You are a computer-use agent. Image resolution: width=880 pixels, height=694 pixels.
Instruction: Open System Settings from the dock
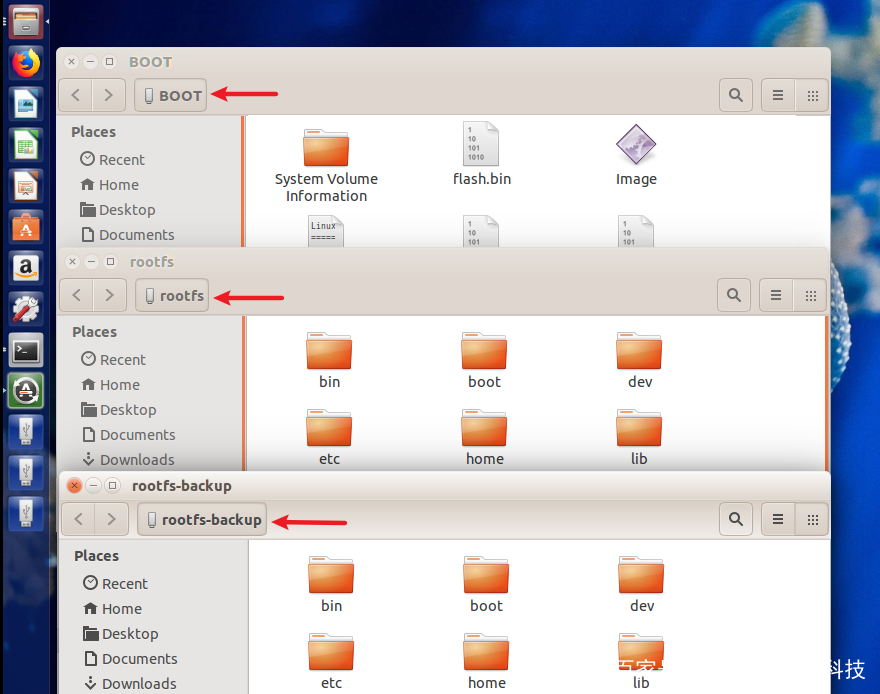[26, 309]
